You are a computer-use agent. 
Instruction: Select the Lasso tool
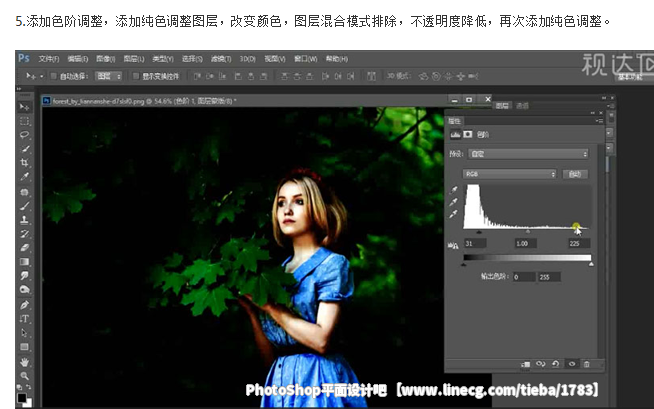click(x=25, y=135)
